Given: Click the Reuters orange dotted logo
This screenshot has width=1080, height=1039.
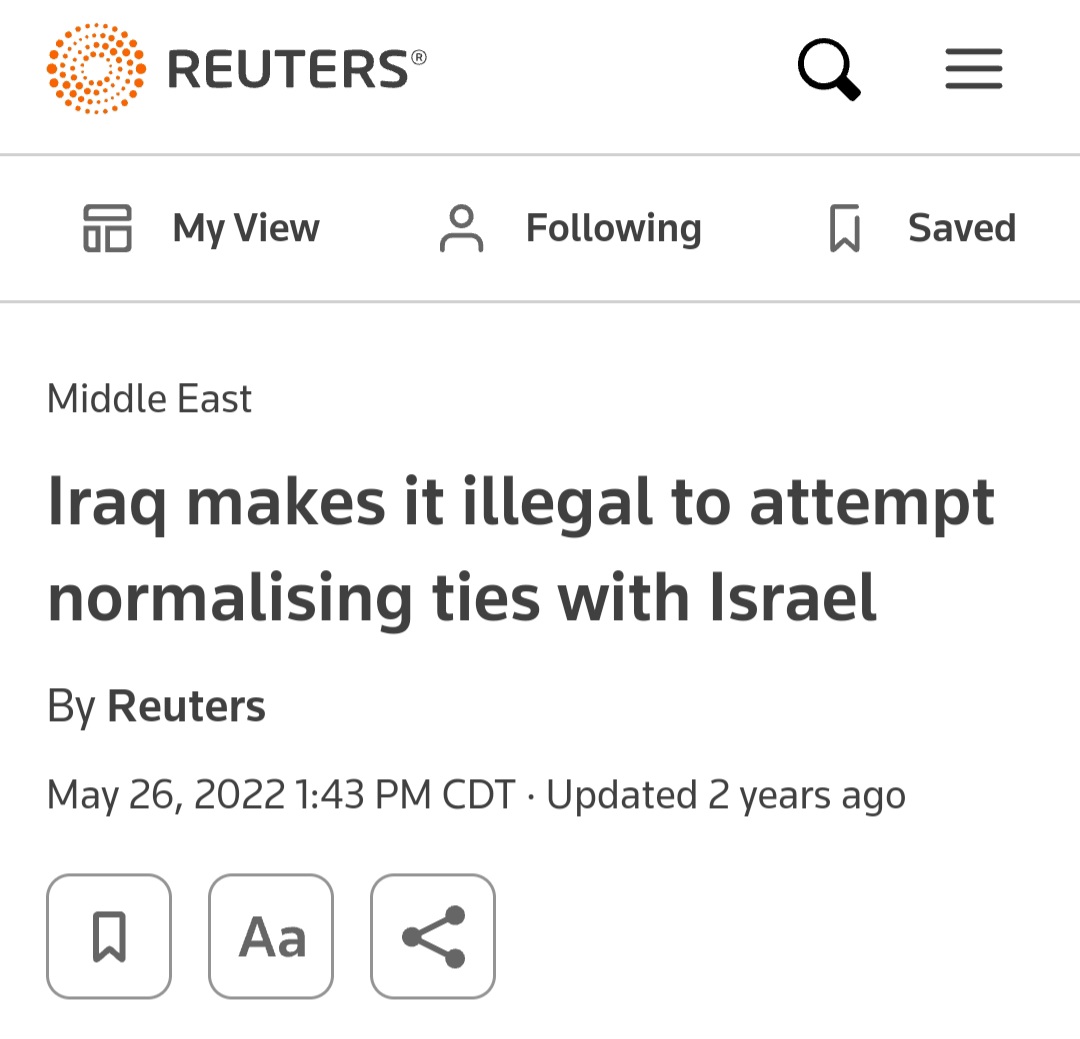Looking at the screenshot, I should [x=95, y=69].
